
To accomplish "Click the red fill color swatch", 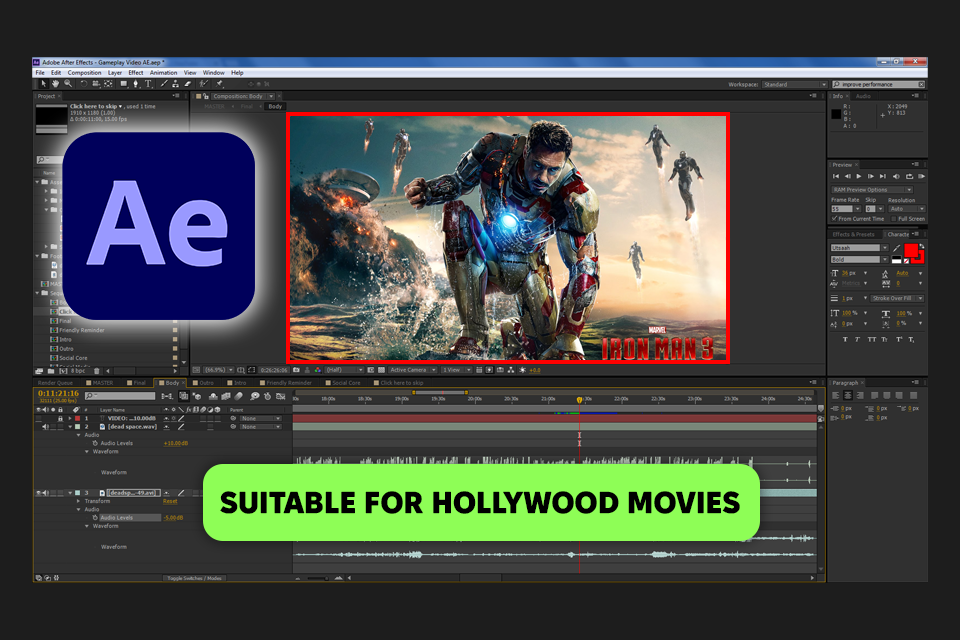I will coord(911,250).
